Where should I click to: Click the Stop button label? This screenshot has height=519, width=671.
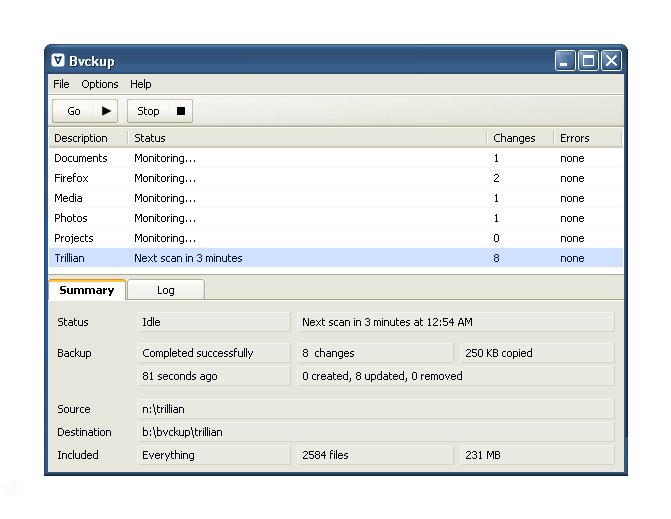click(x=148, y=111)
